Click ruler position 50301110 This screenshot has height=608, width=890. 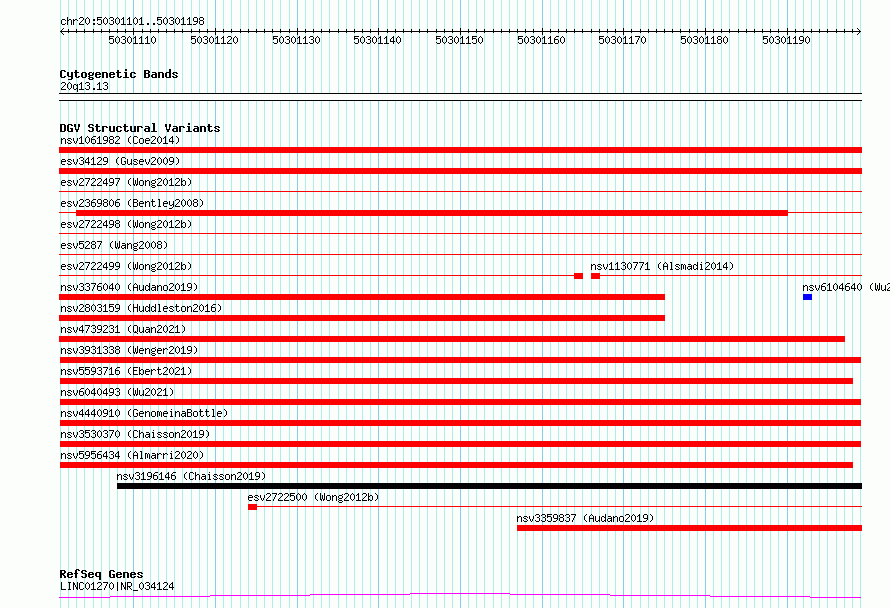click(x=132, y=40)
